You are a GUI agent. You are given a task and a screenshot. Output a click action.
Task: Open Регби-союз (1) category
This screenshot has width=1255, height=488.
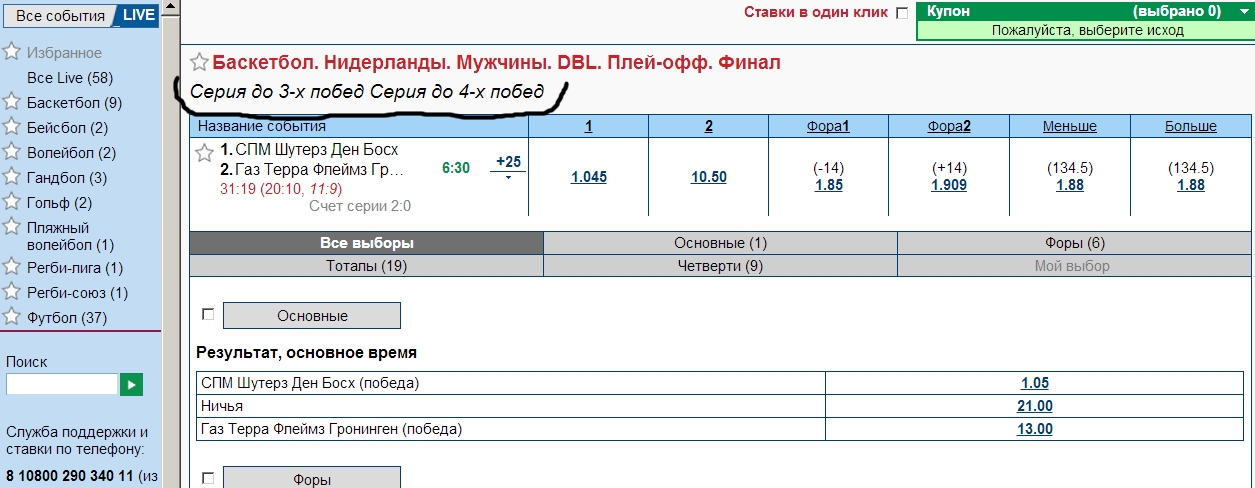(x=78, y=292)
